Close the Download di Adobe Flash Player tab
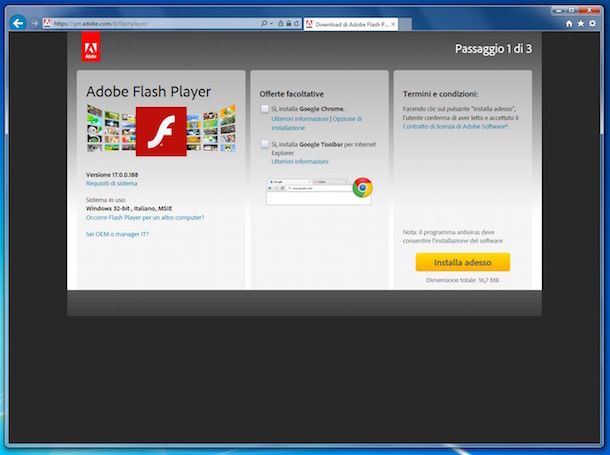 pos(393,24)
